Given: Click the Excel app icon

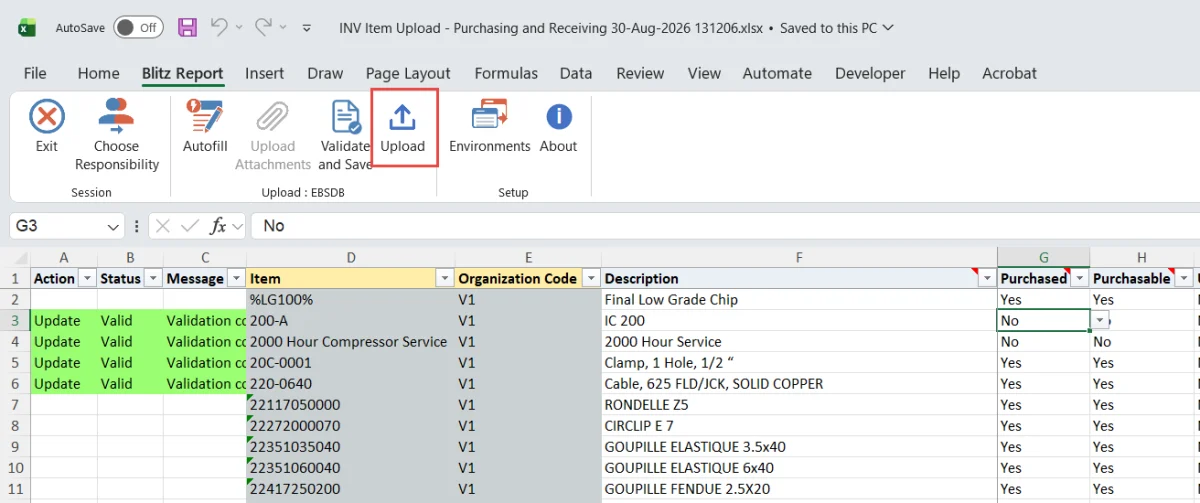Looking at the screenshot, I should [x=27, y=28].
